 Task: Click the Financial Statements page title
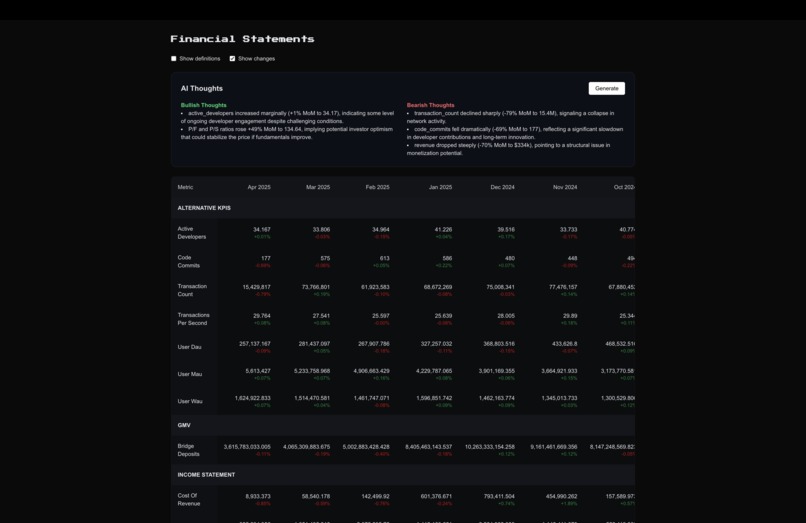pos(242,39)
